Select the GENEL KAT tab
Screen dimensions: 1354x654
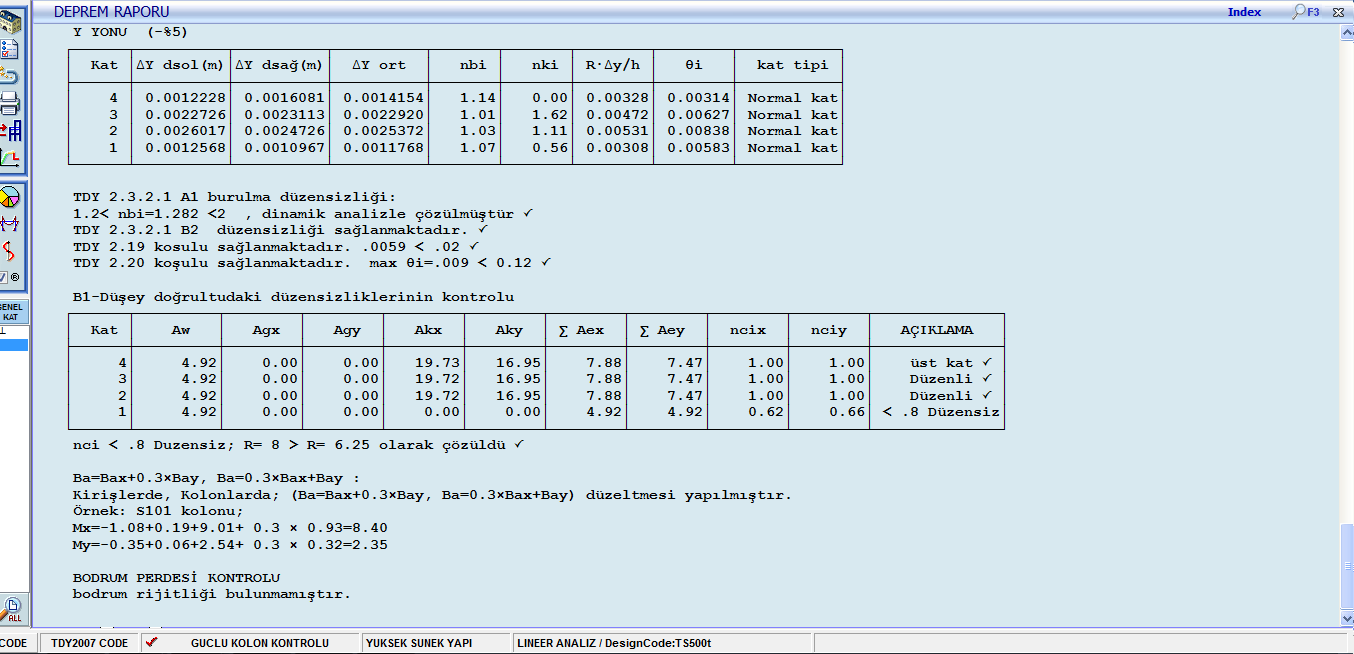click(x=12, y=311)
